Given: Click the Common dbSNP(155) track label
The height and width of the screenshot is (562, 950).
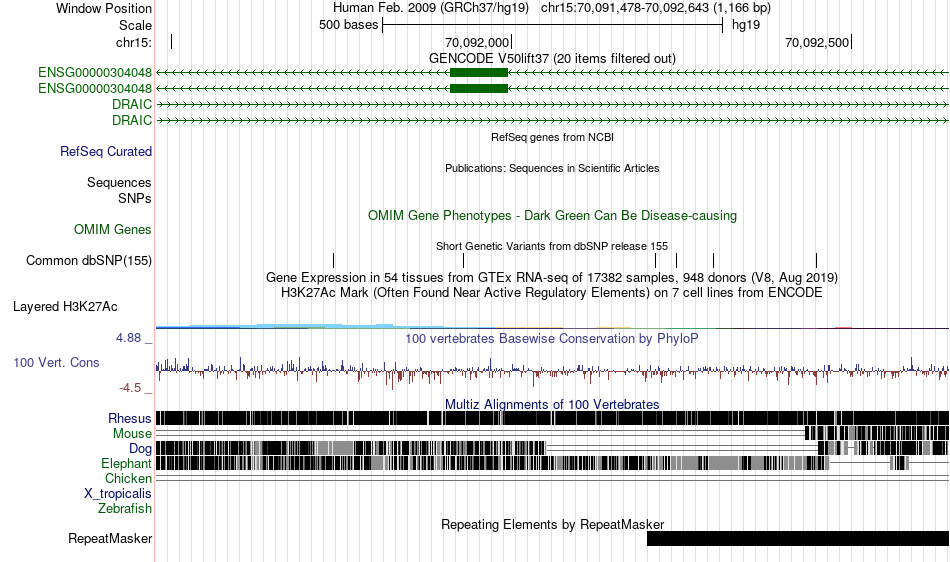Looking at the screenshot, I should coord(89,260).
